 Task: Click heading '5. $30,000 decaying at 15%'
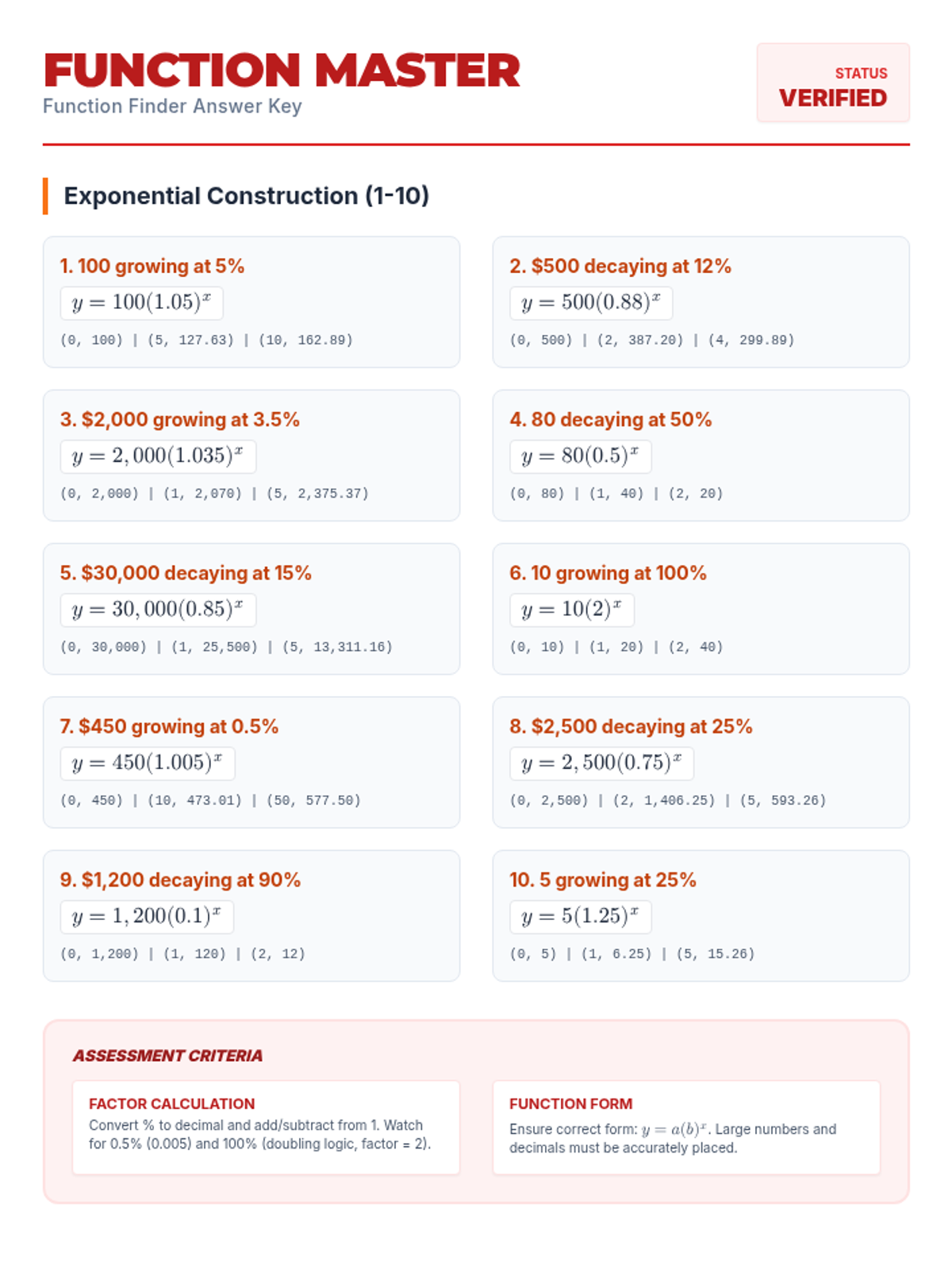[186, 573]
